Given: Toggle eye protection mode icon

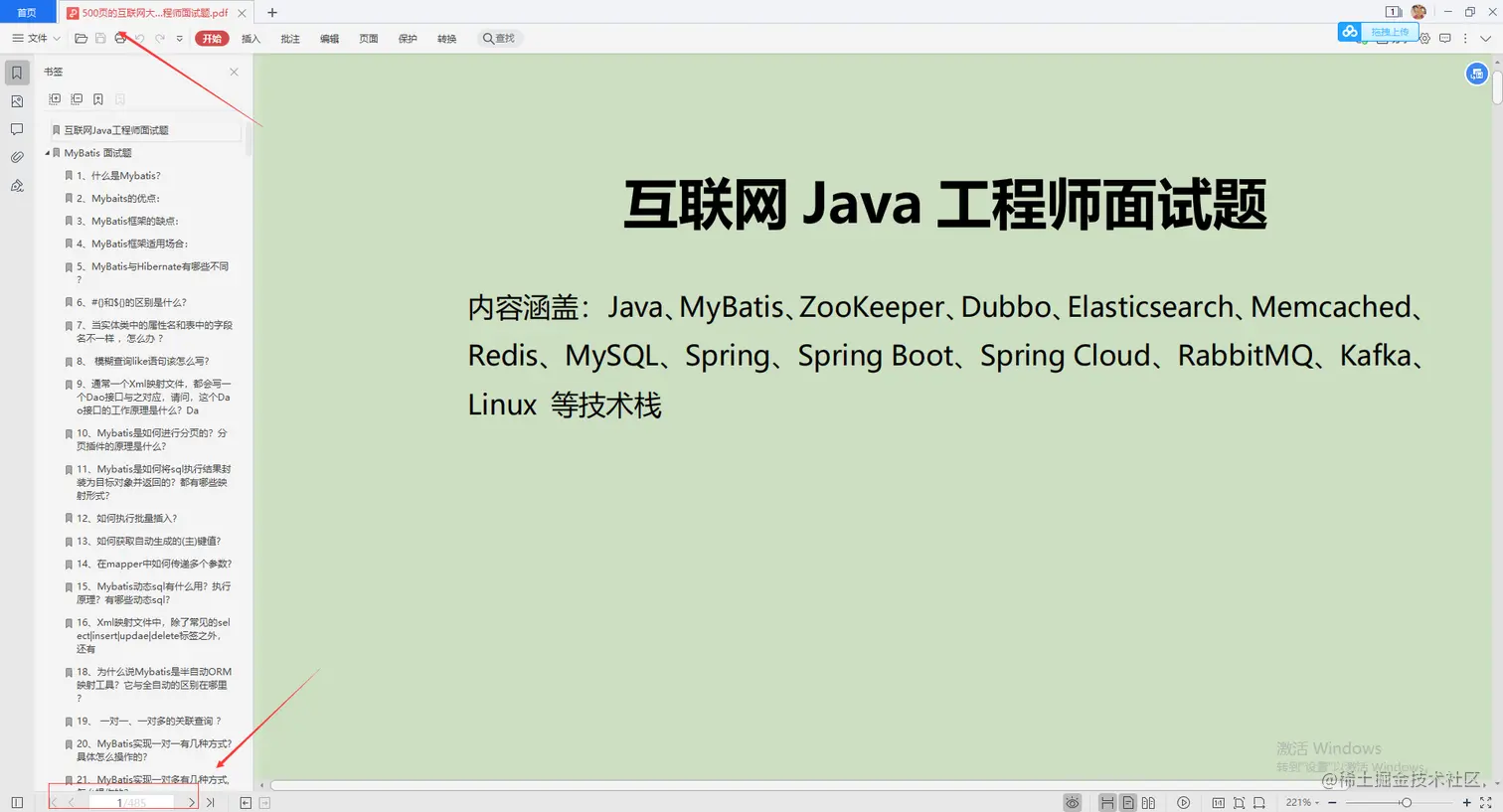Looking at the screenshot, I should [x=1073, y=802].
